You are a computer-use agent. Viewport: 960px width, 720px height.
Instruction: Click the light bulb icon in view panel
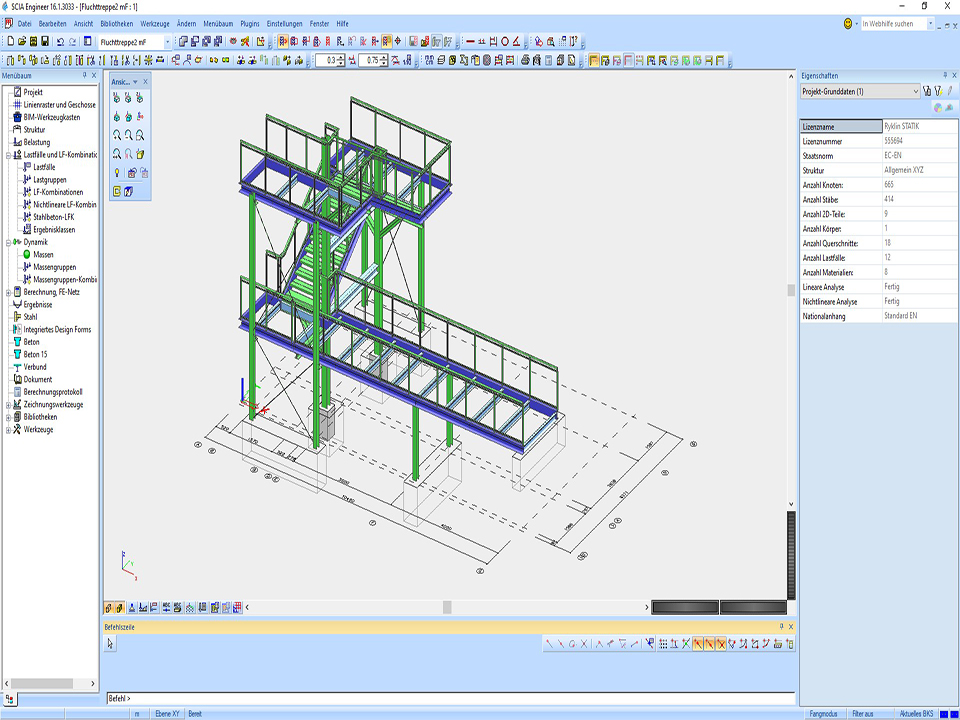coord(117,172)
